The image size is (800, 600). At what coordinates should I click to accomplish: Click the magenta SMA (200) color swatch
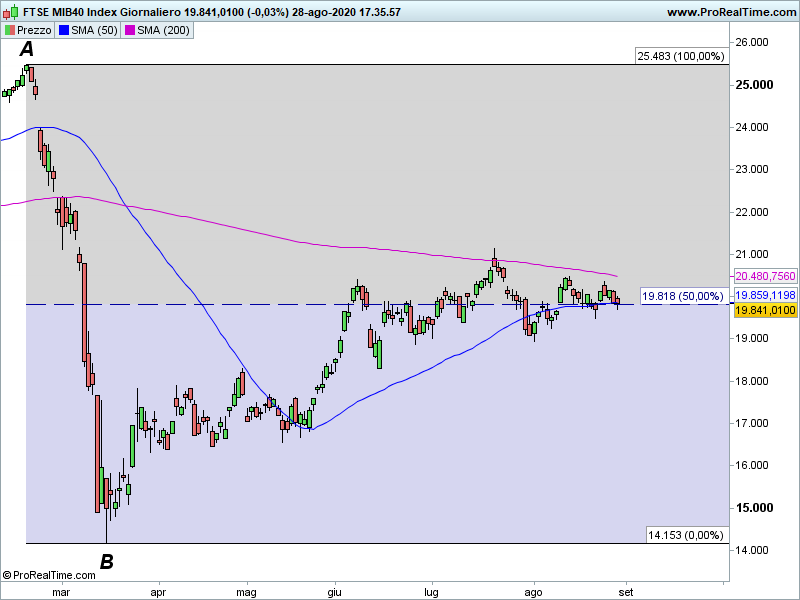click(130, 30)
